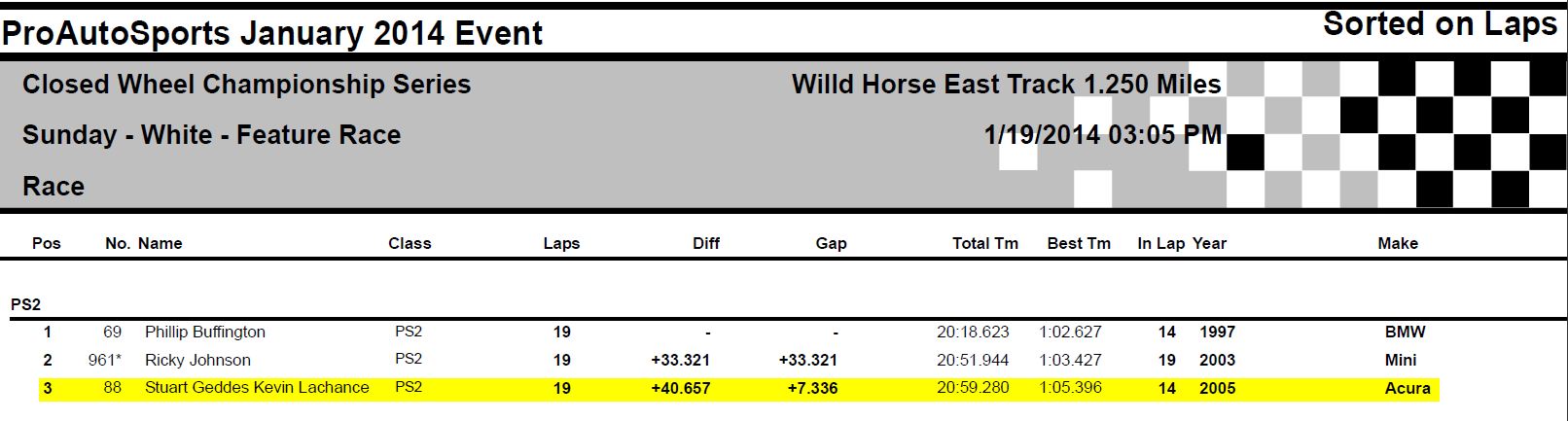Click the Class column header

(410, 243)
